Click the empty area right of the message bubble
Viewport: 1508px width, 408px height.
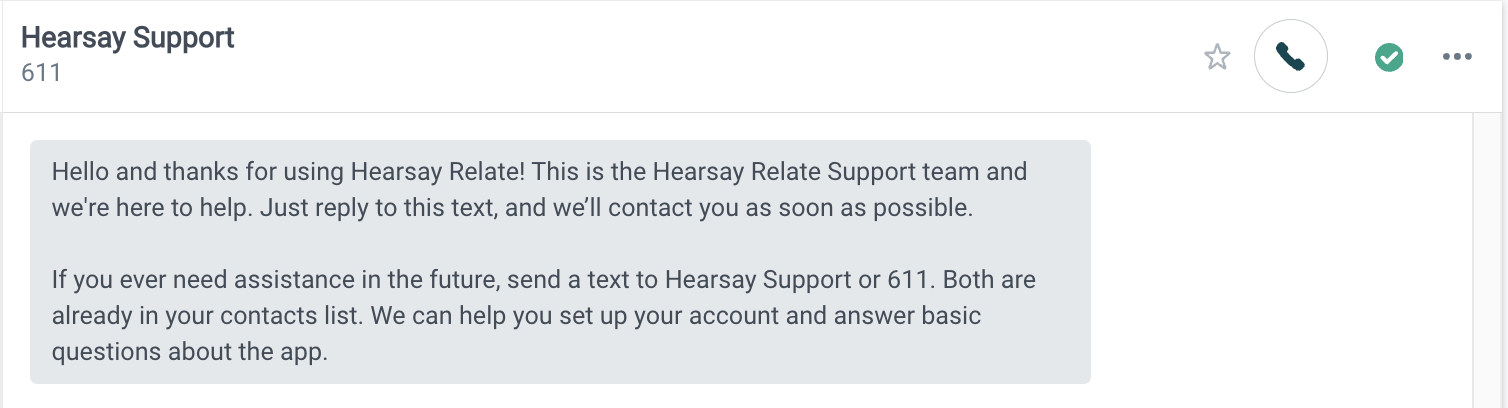pos(1280,260)
